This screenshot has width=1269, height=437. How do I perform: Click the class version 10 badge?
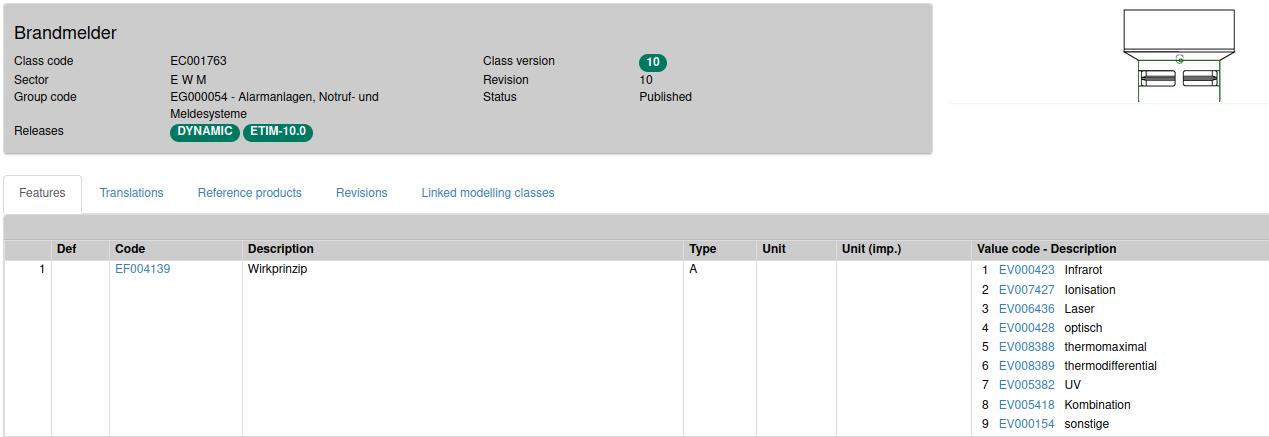click(x=652, y=62)
